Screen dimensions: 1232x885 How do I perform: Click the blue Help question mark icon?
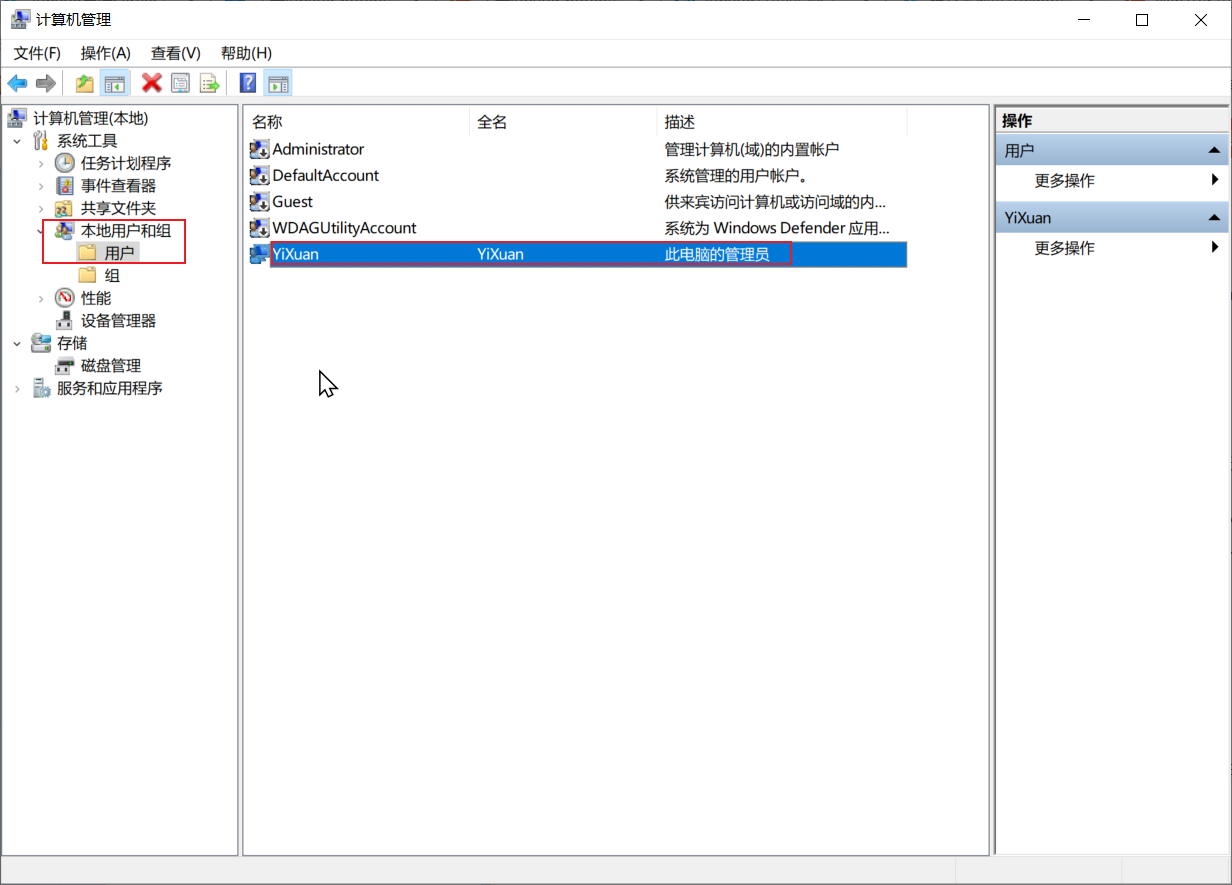coord(248,83)
